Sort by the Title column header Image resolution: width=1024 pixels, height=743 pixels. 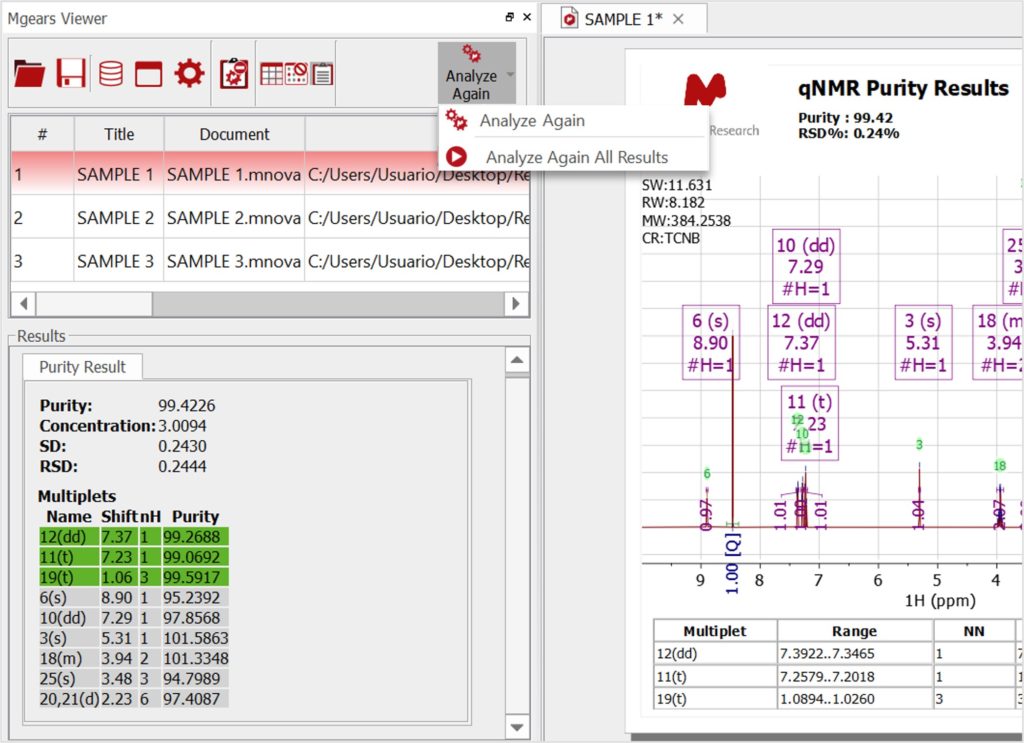click(x=119, y=134)
